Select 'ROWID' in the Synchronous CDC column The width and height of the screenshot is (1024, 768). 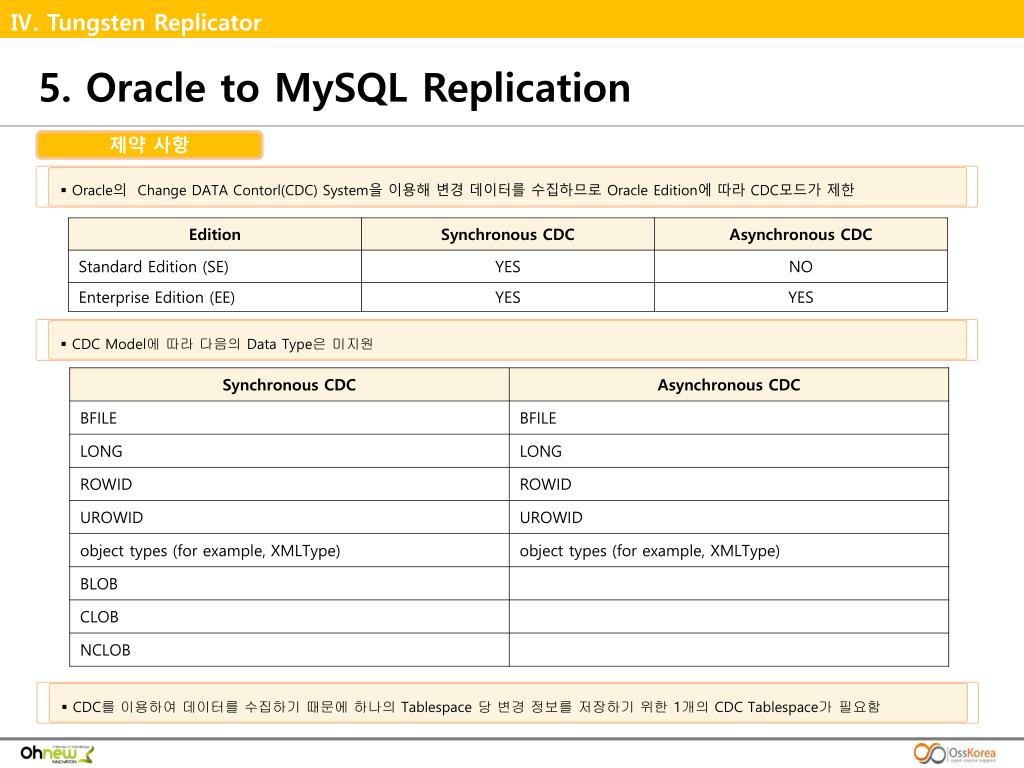pyautogui.click(x=289, y=485)
